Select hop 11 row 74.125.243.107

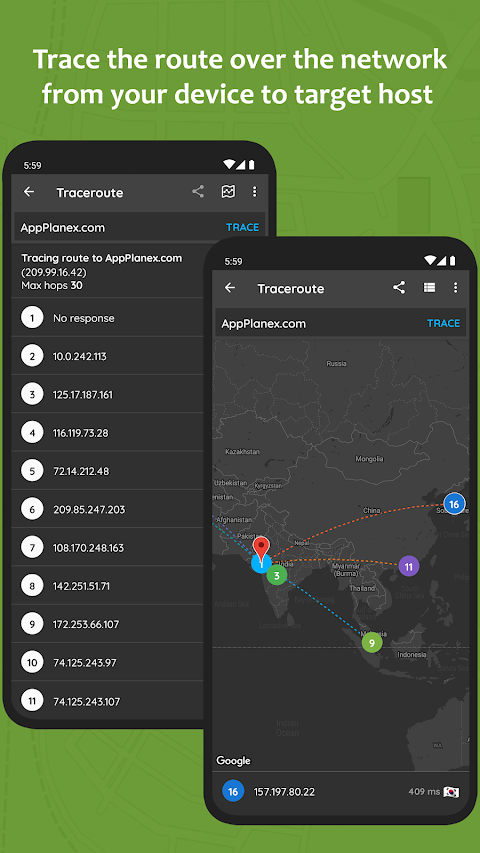coord(108,701)
